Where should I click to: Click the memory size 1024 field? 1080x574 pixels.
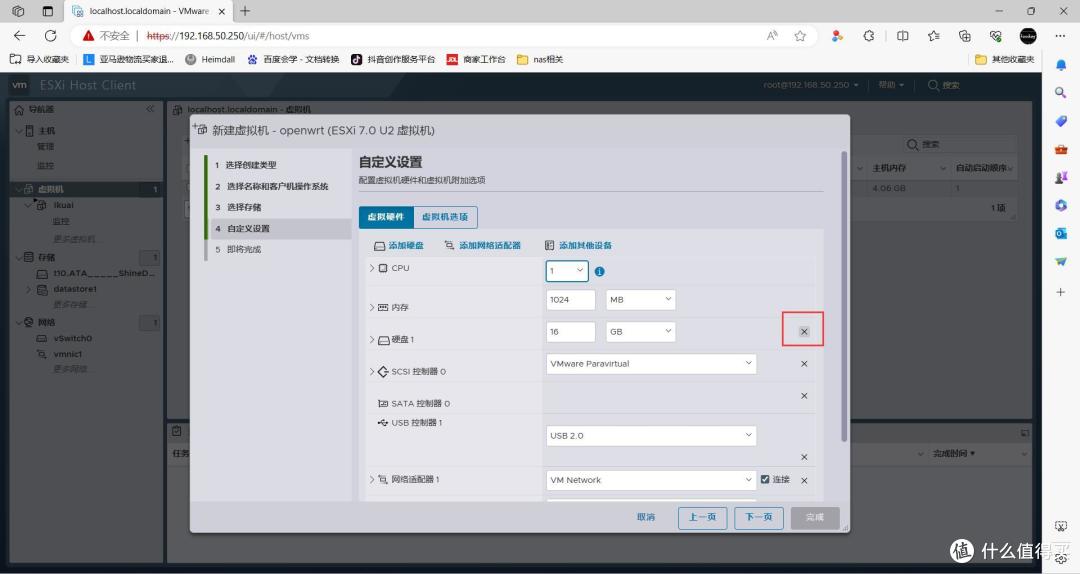570,300
